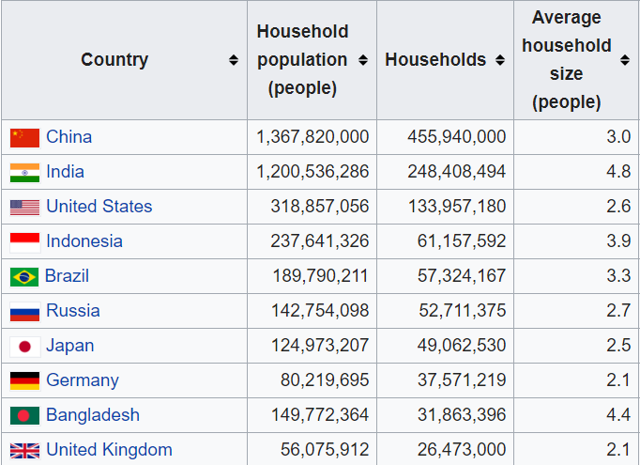Click the Russia flag icon
Image resolution: width=640 pixels, height=465 pixels.
(x=25, y=311)
